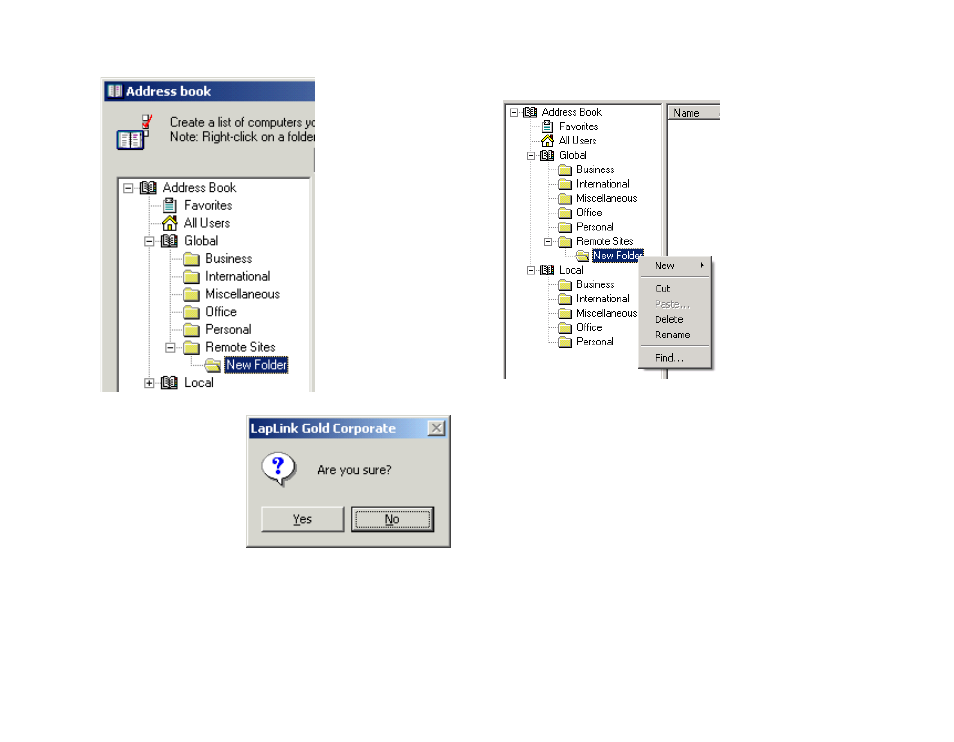Viewport: 954px width, 742px height.
Task: Choose Rename from the context menu
Action: point(675,335)
